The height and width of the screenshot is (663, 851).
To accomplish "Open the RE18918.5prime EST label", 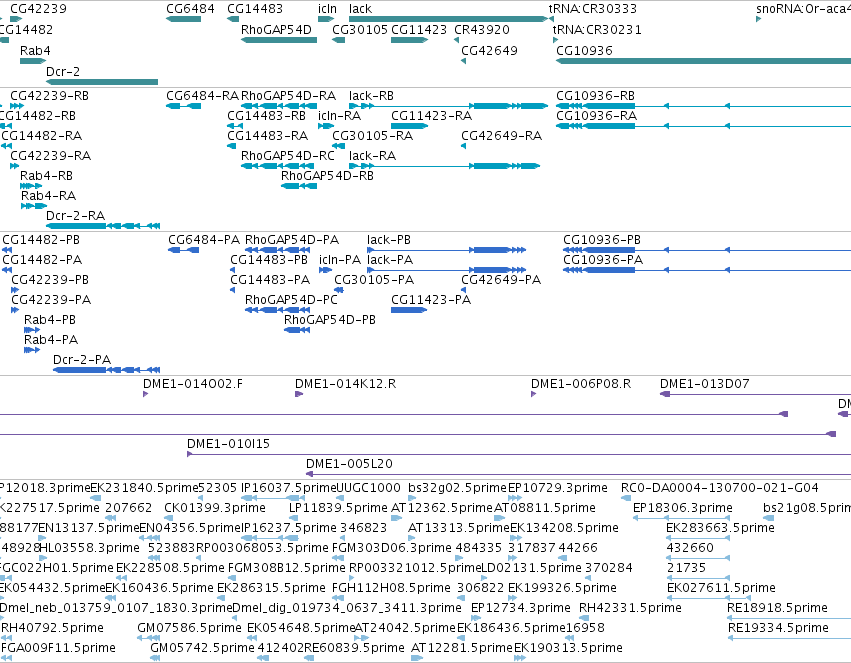I will [777, 608].
